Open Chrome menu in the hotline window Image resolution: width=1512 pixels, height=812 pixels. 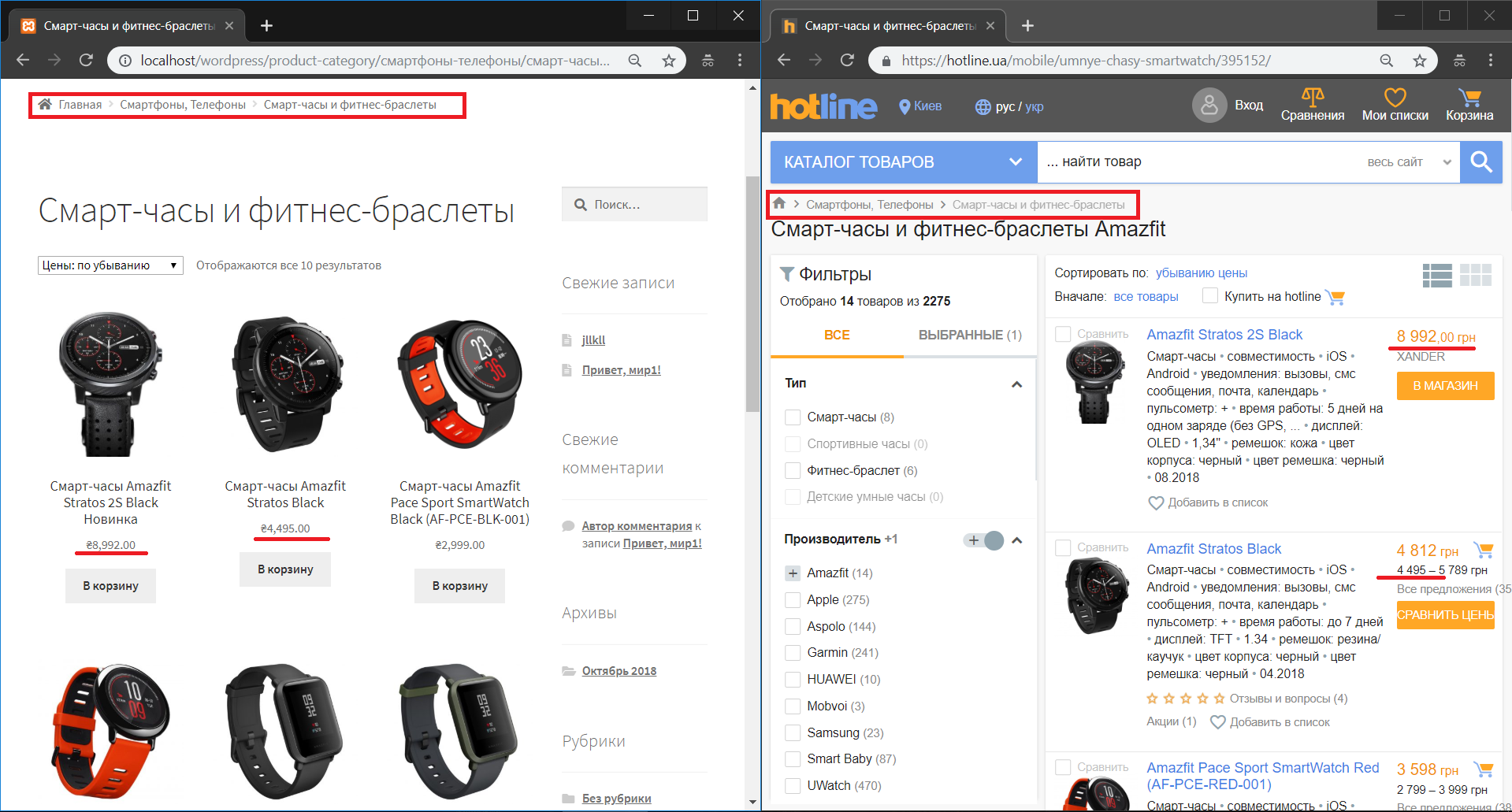(x=1491, y=60)
